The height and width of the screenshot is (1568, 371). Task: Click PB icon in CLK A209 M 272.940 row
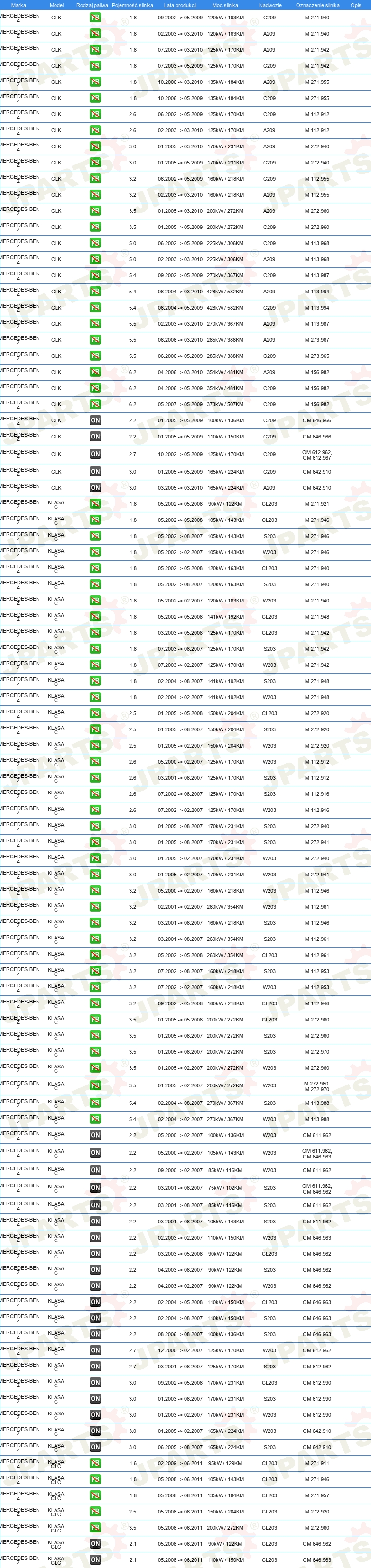pos(95,146)
